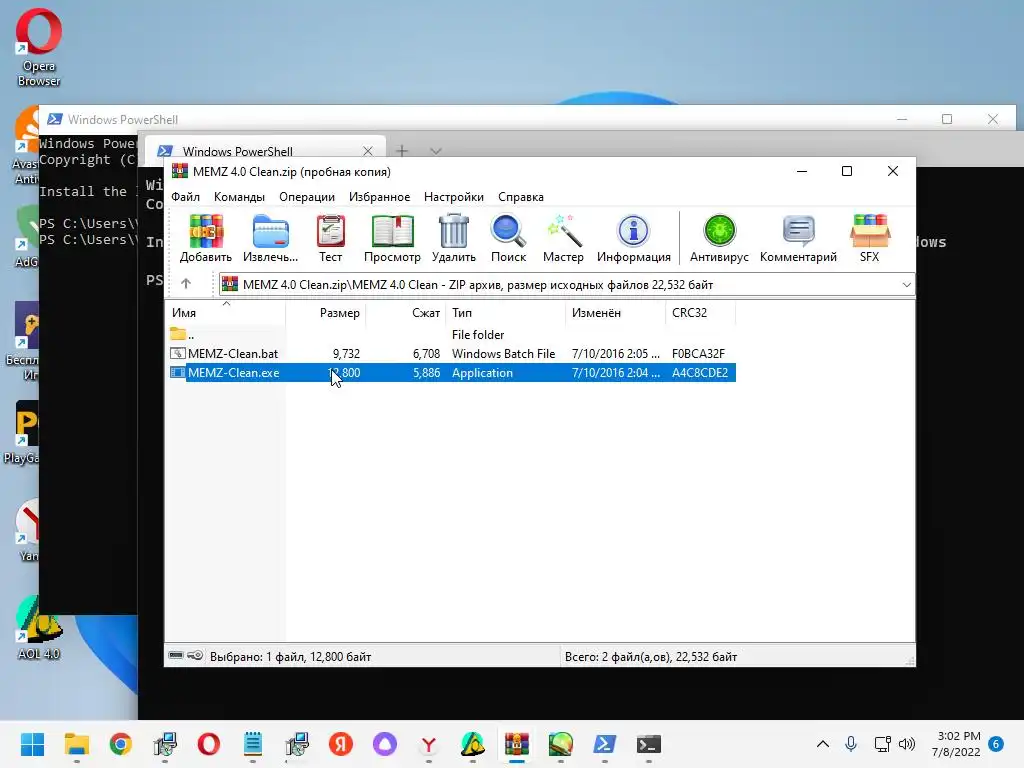Close the Windows PowerShell tab
Screen dimensions: 1024x768
click(368, 151)
